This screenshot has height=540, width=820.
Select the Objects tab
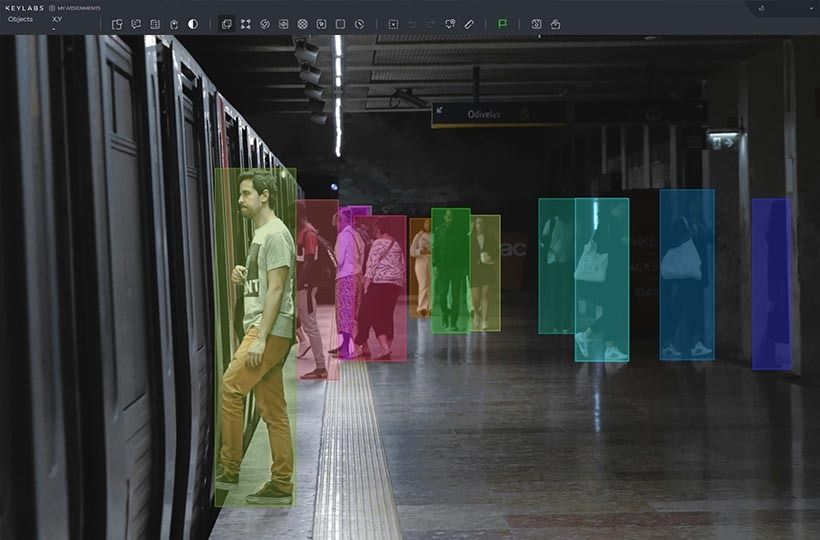pos(20,19)
